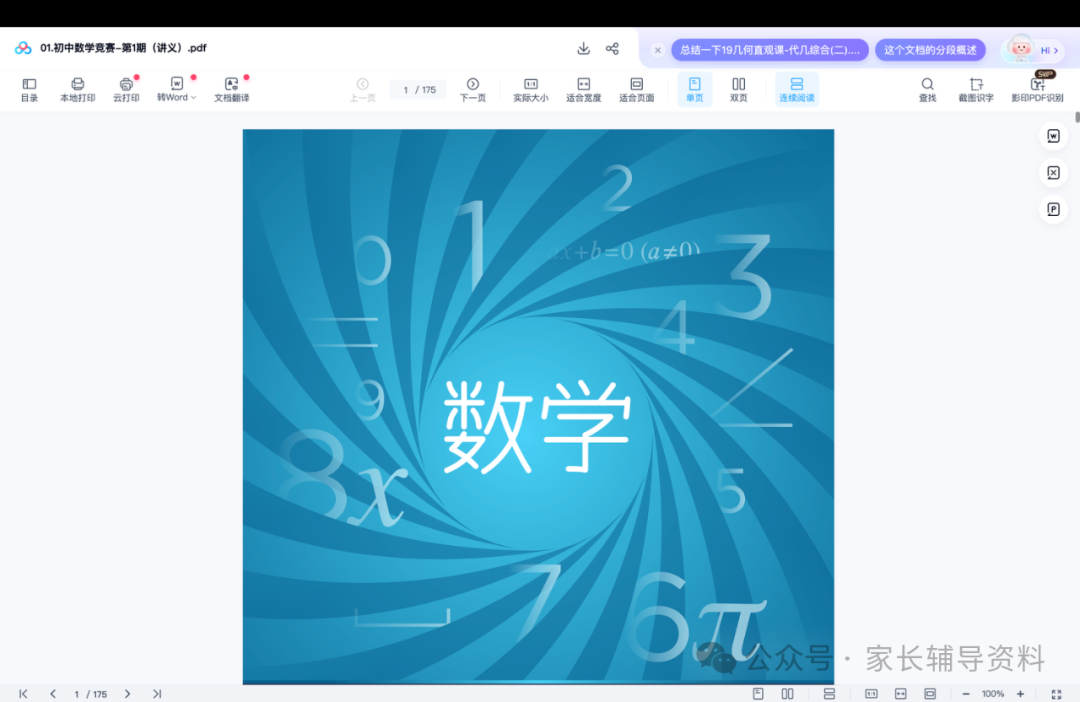Screen dimensions: 1080x702
Task: Go to next page in bottom bar
Action: tap(127, 694)
